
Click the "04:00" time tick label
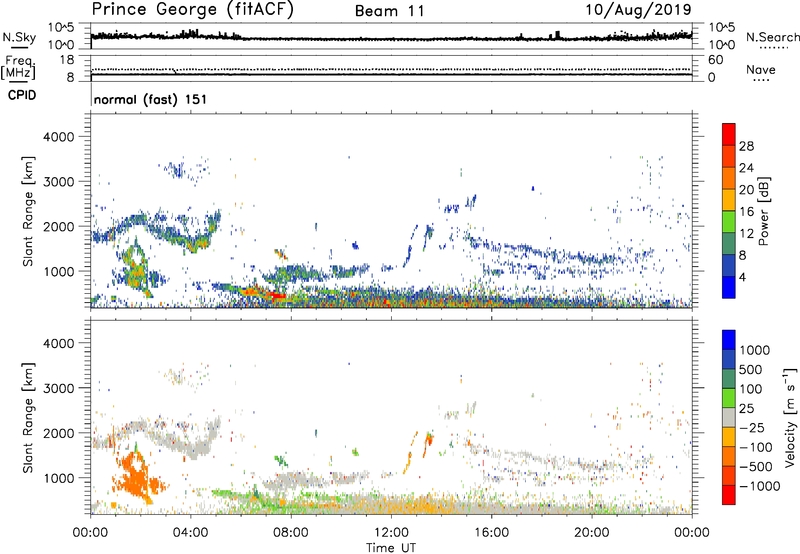point(190,533)
